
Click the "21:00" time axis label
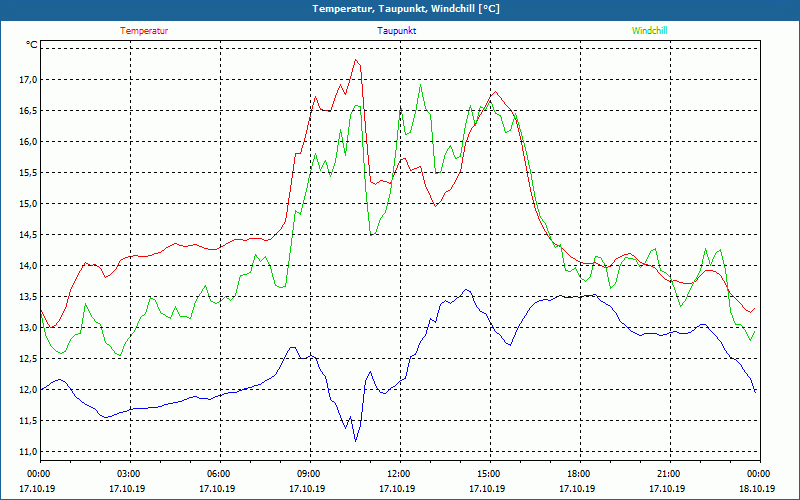[668, 474]
